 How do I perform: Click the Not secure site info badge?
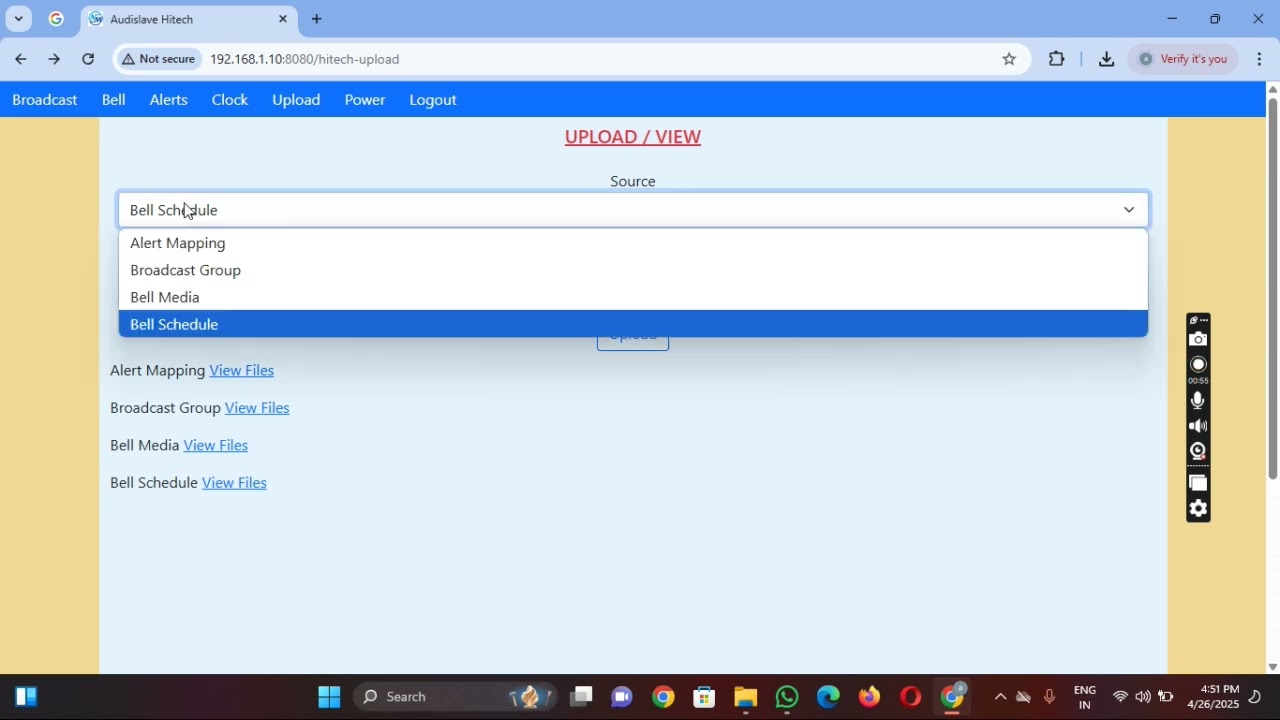tap(158, 59)
